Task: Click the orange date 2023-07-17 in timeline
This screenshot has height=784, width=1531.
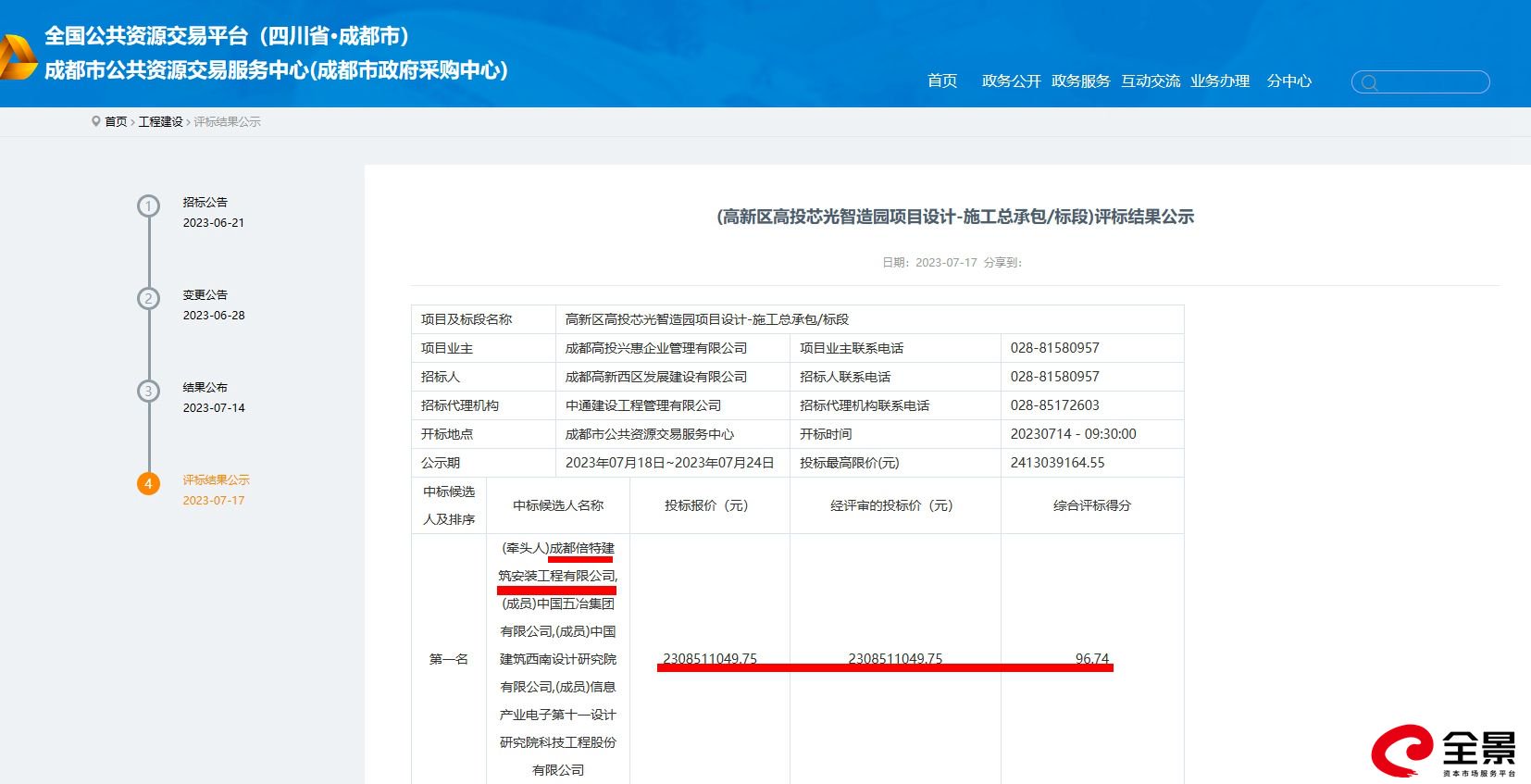Action: point(214,501)
